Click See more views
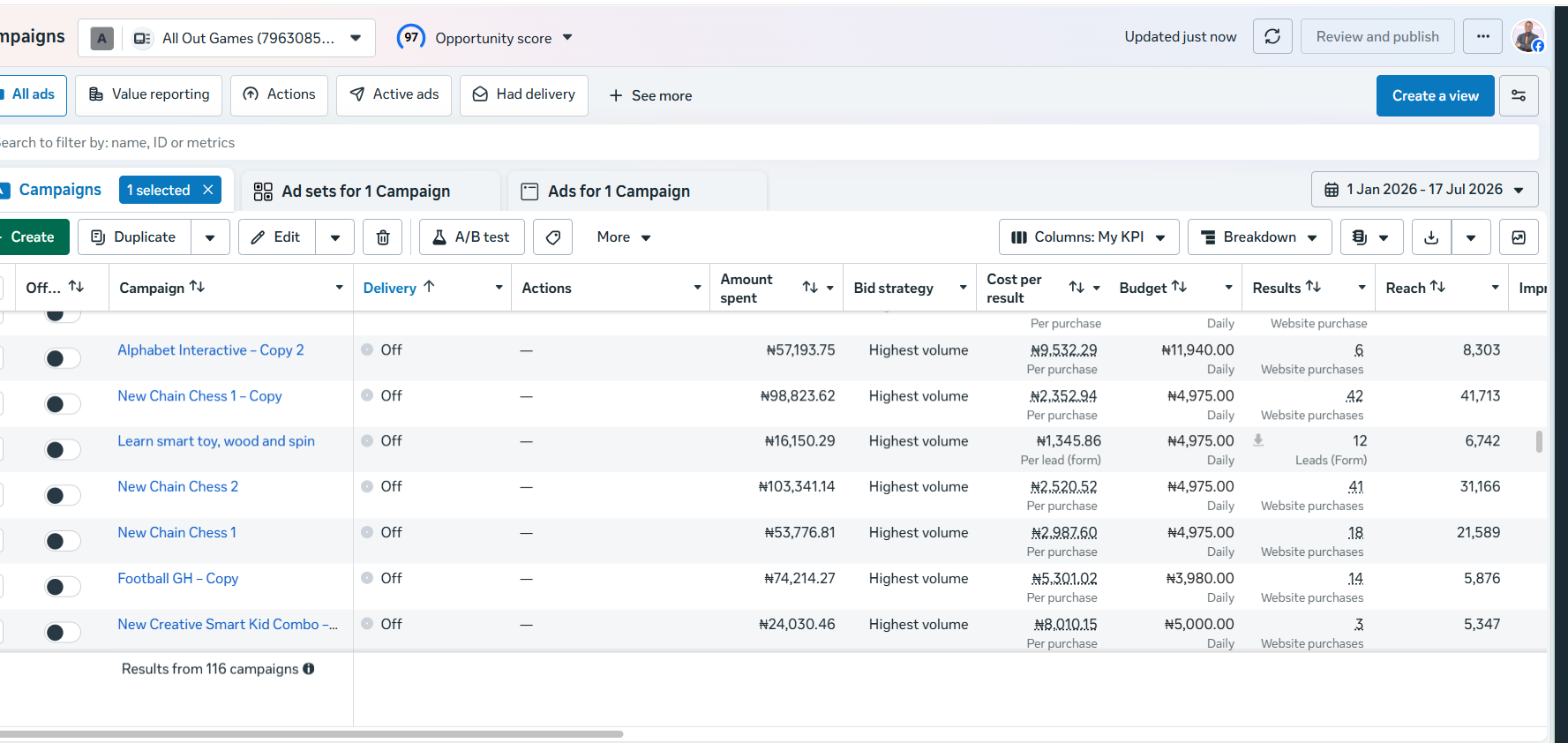The image size is (1568, 743). (650, 95)
